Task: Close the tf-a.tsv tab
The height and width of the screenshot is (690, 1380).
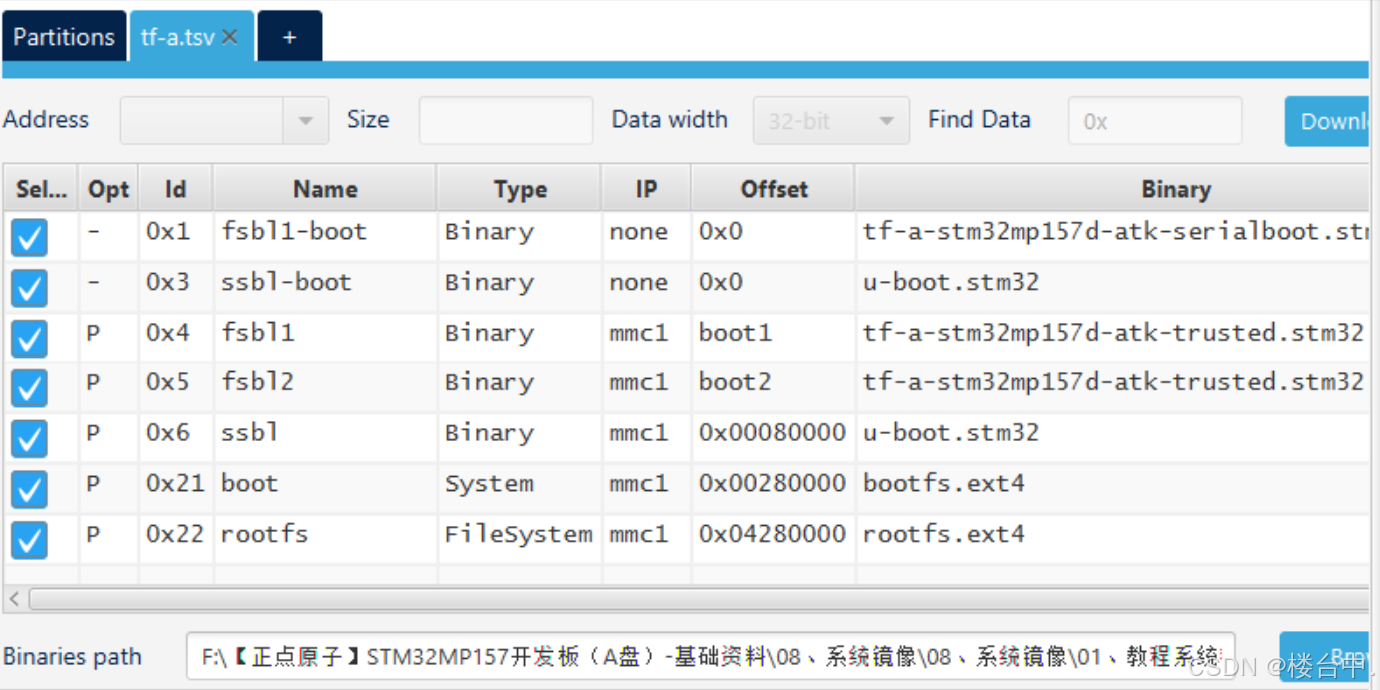Action: (230, 37)
